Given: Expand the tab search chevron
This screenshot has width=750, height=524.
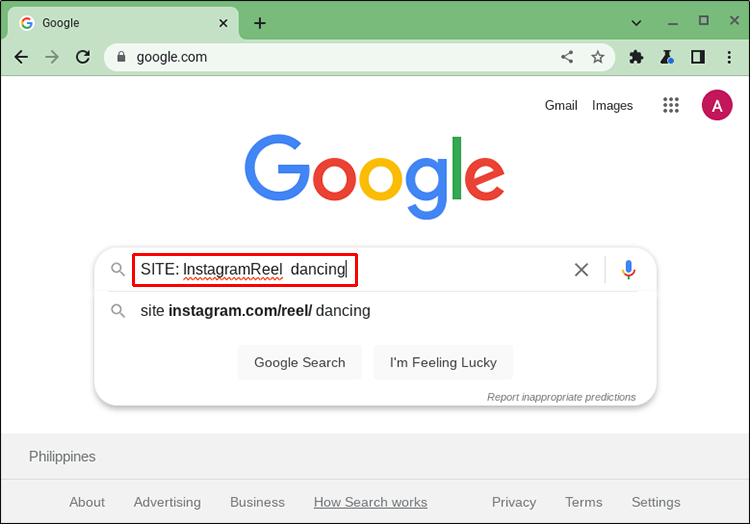Looking at the screenshot, I should click(637, 22).
